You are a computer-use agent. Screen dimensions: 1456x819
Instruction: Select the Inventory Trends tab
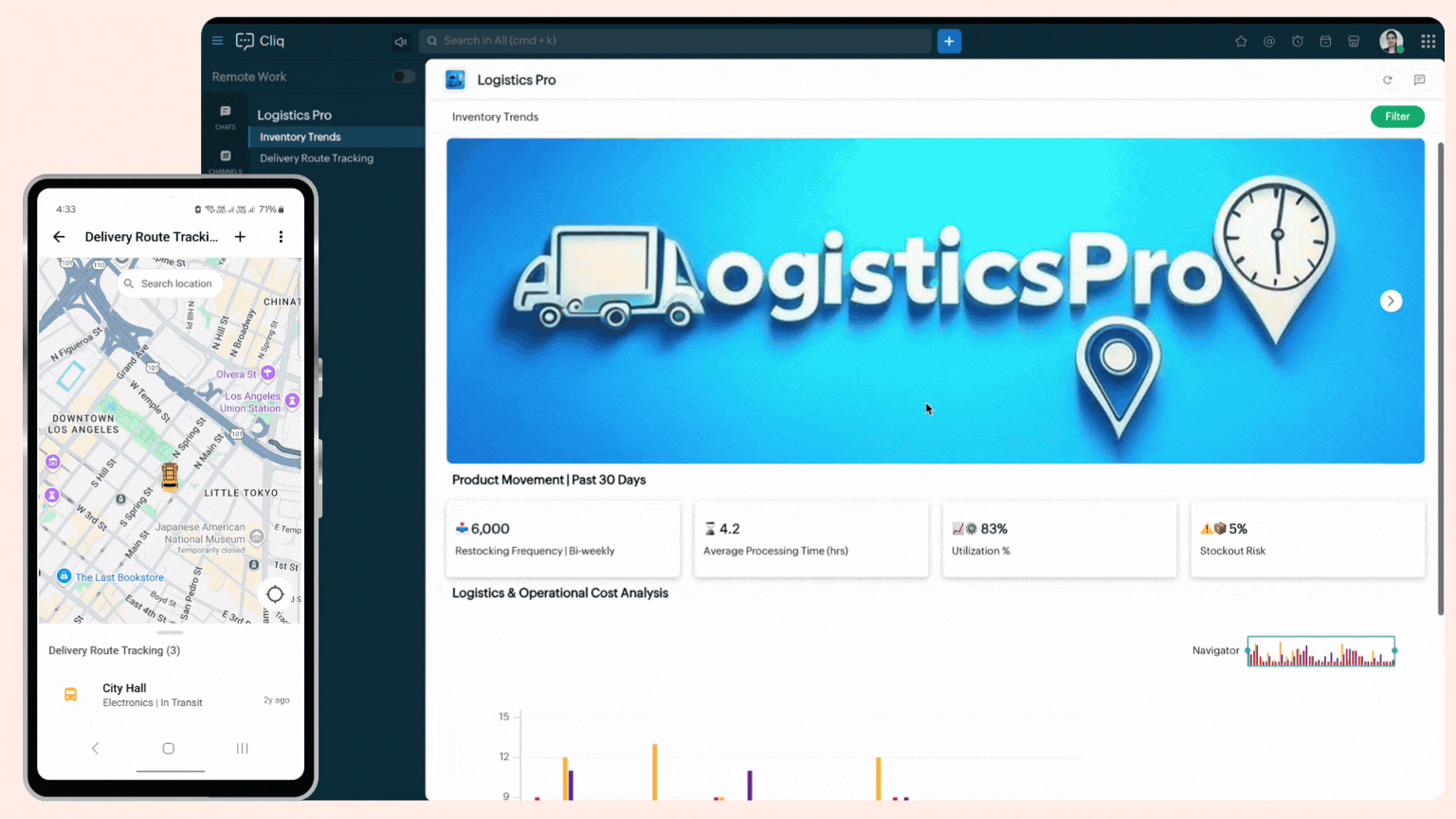click(x=299, y=136)
